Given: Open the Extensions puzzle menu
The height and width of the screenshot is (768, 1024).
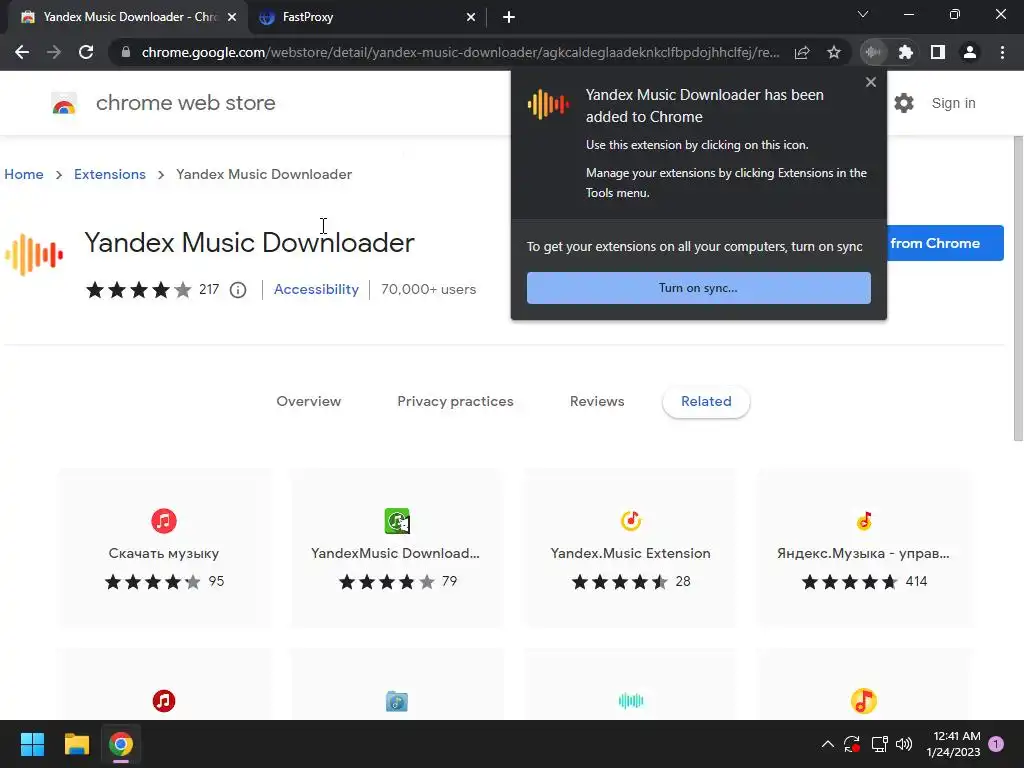Looking at the screenshot, I should 906,52.
